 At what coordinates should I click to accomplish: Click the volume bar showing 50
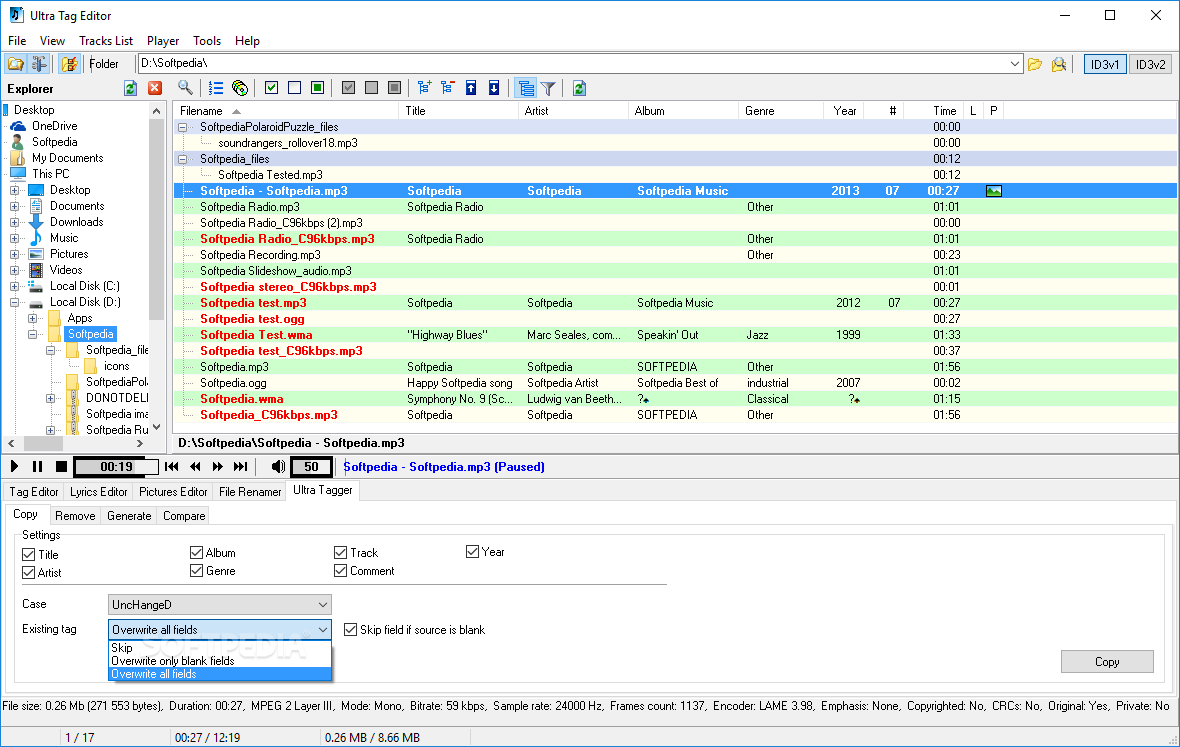312,467
